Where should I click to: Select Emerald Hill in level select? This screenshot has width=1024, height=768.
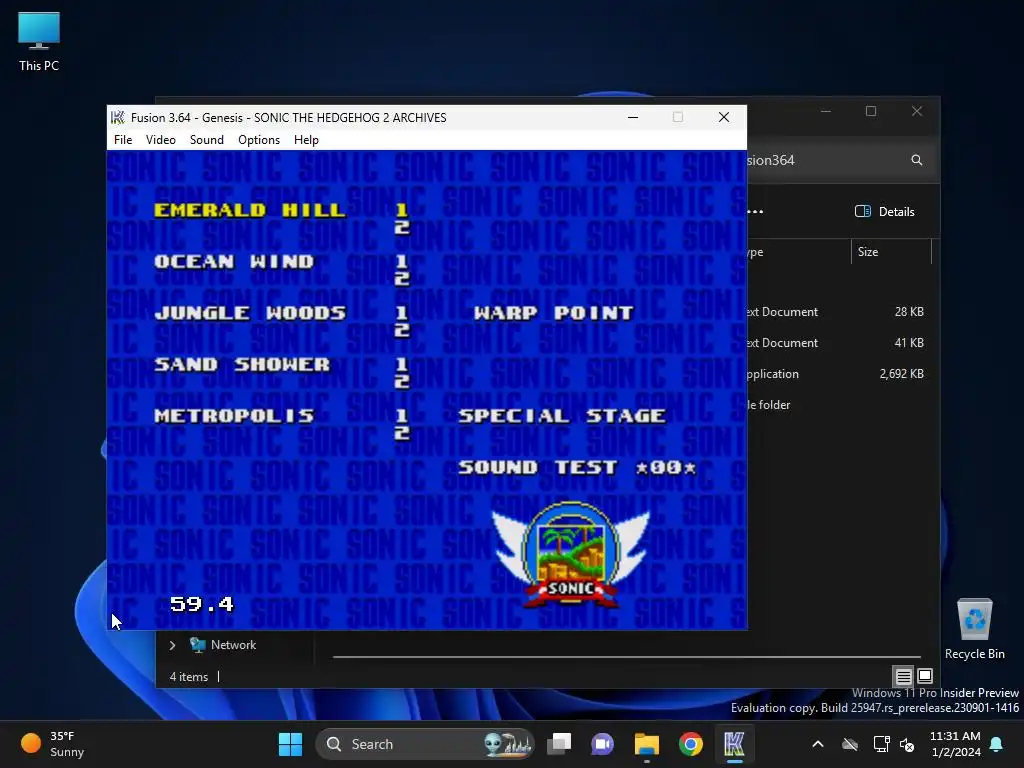click(249, 210)
